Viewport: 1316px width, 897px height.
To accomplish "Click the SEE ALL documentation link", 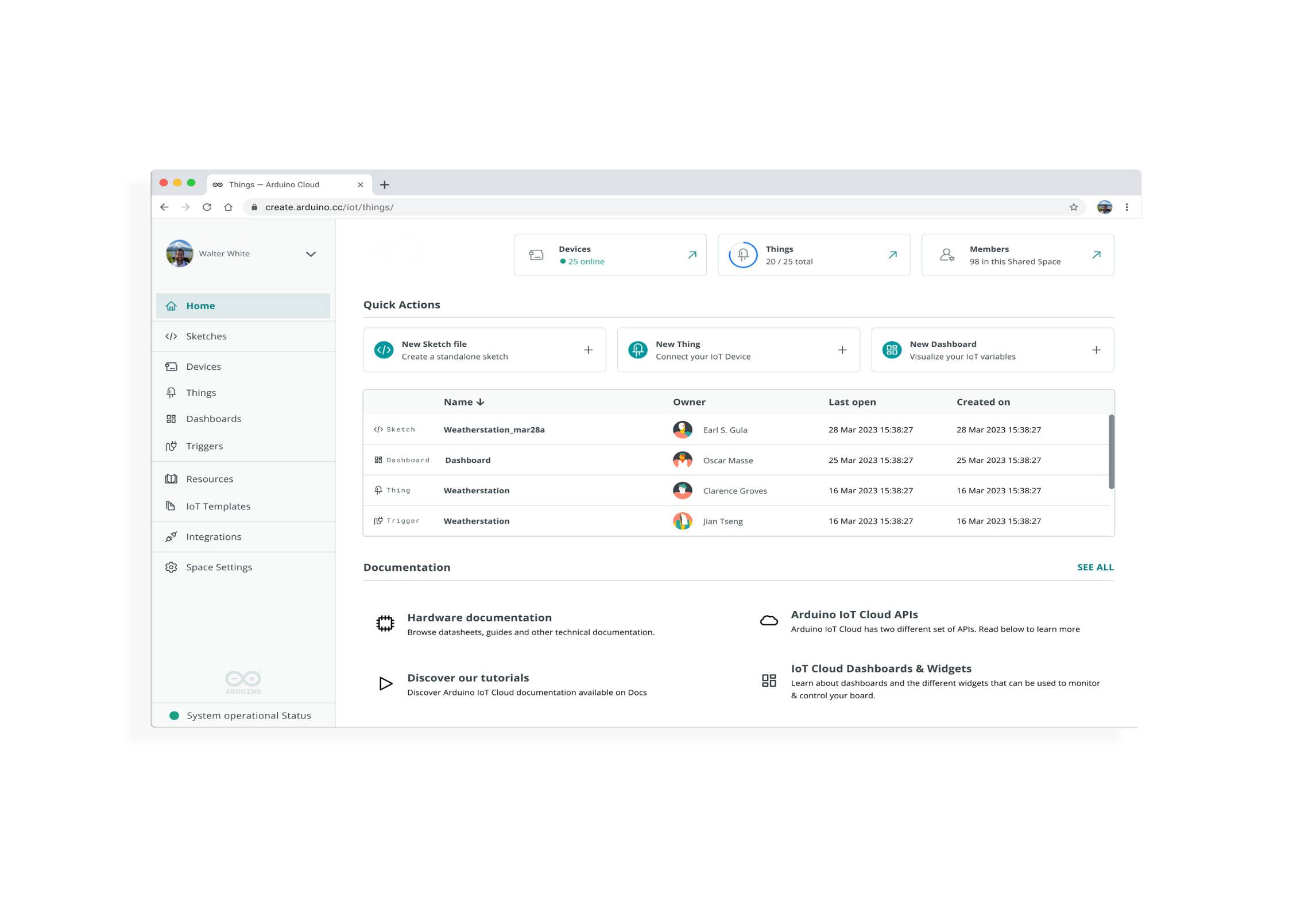I will (x=1095, y=567).
